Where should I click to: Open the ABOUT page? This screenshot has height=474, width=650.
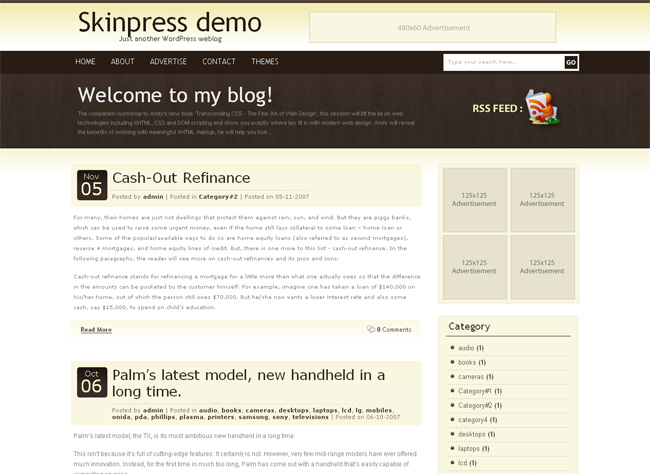click(122, 61)
